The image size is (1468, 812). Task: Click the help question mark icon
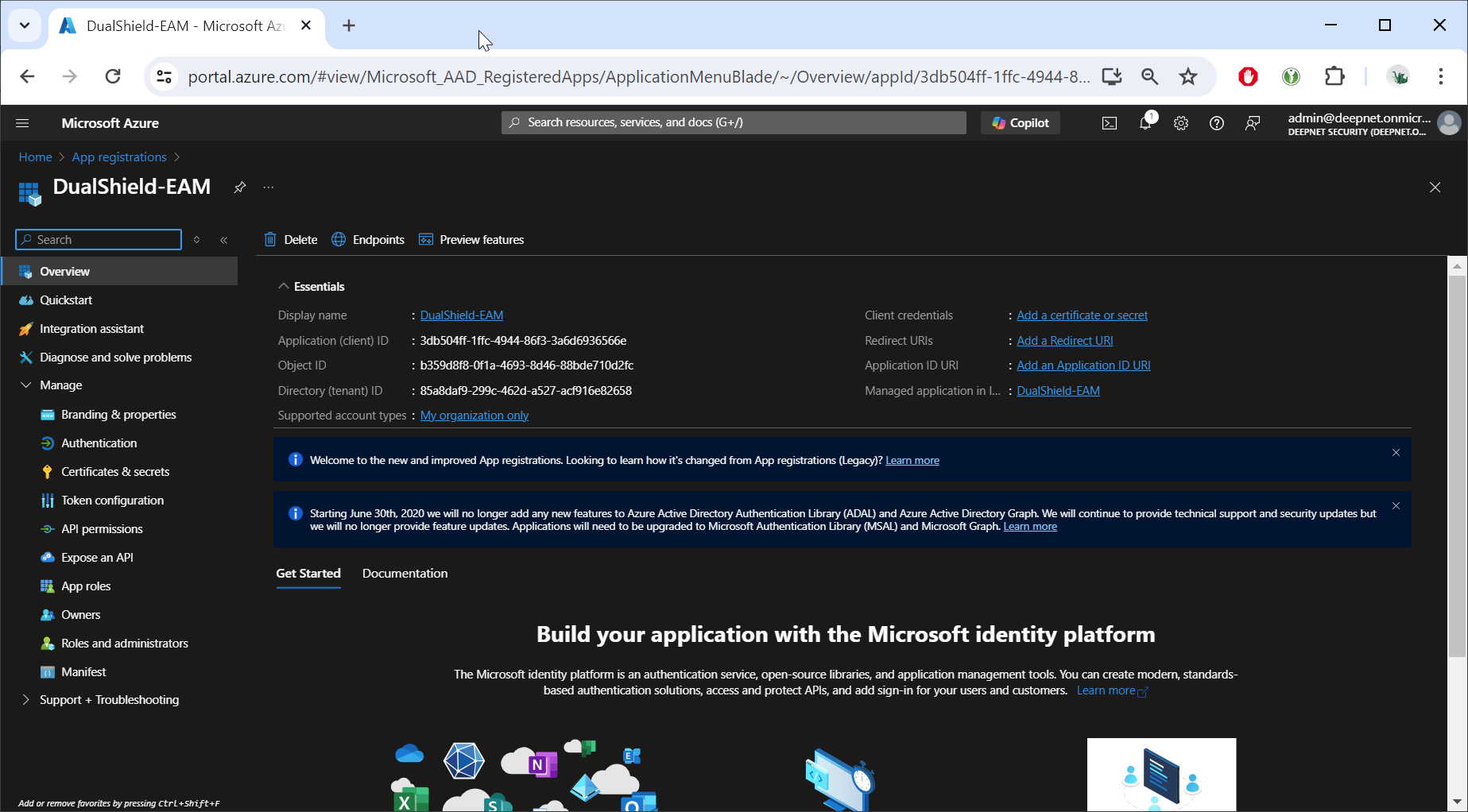coord(1216,123)
